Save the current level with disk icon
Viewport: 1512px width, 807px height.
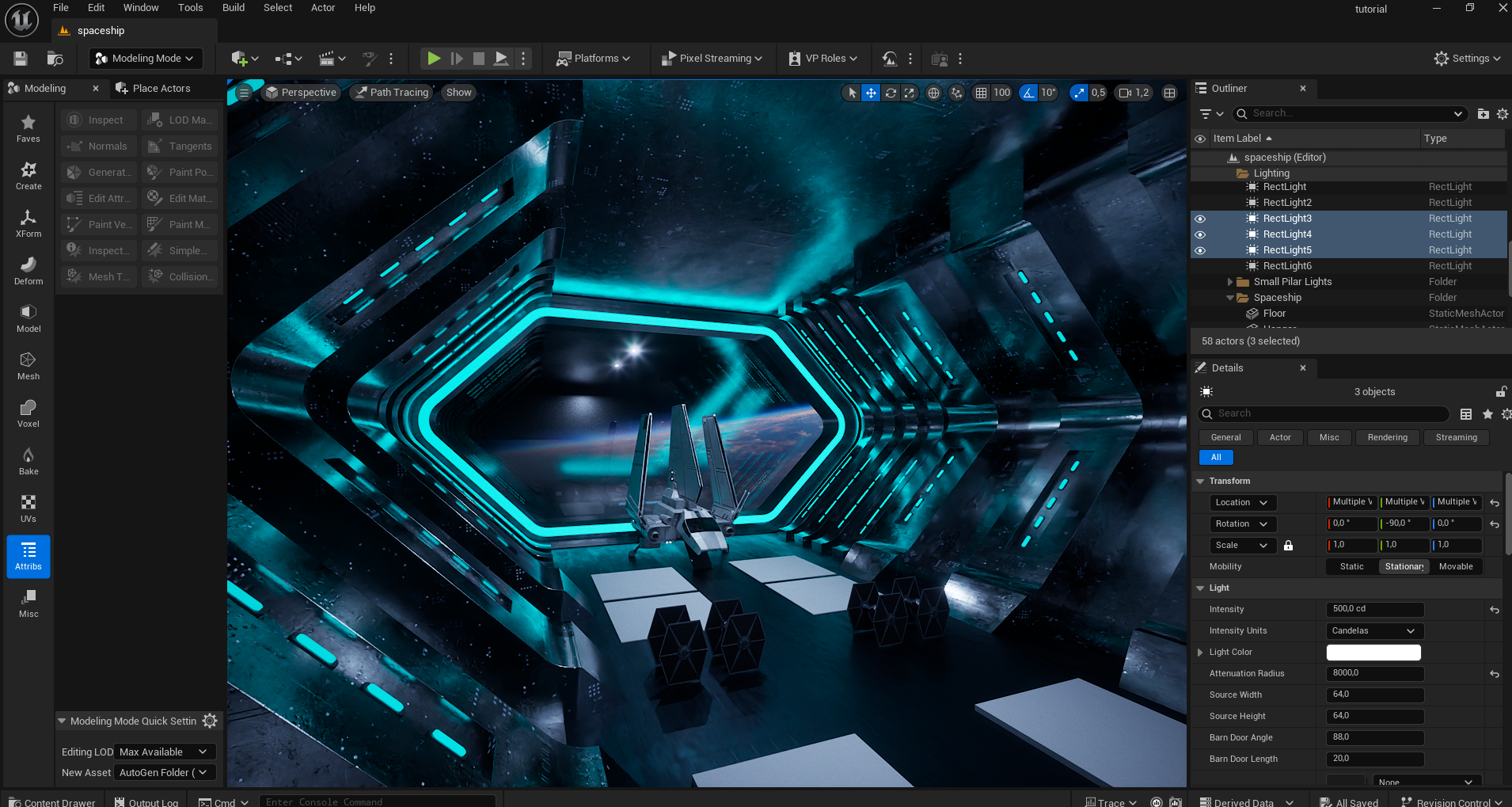[21, 59]
